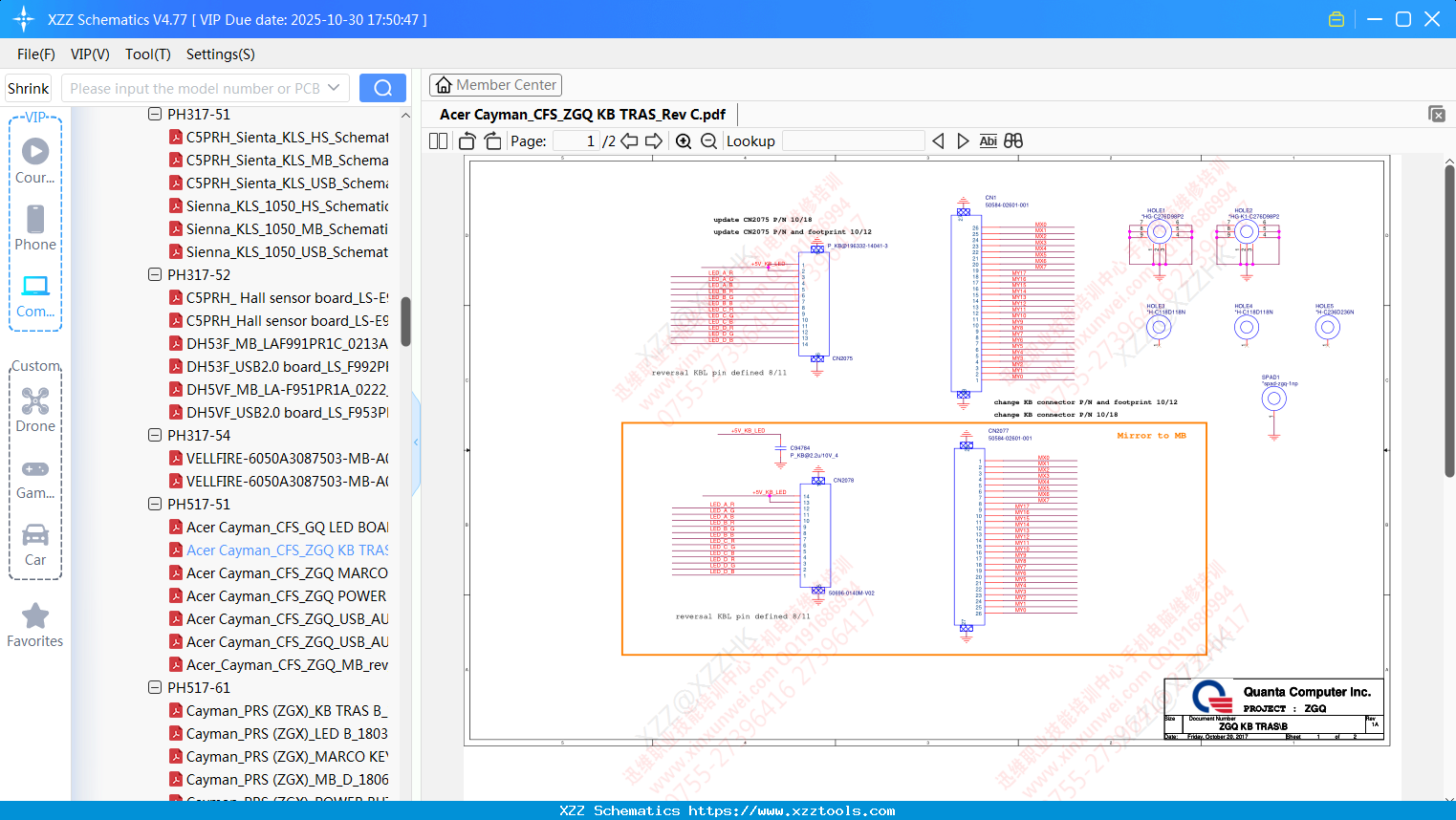Open the Game console category
This screenshot has height=820, width=1456.
pyautogui.click(x=35, y=478)
